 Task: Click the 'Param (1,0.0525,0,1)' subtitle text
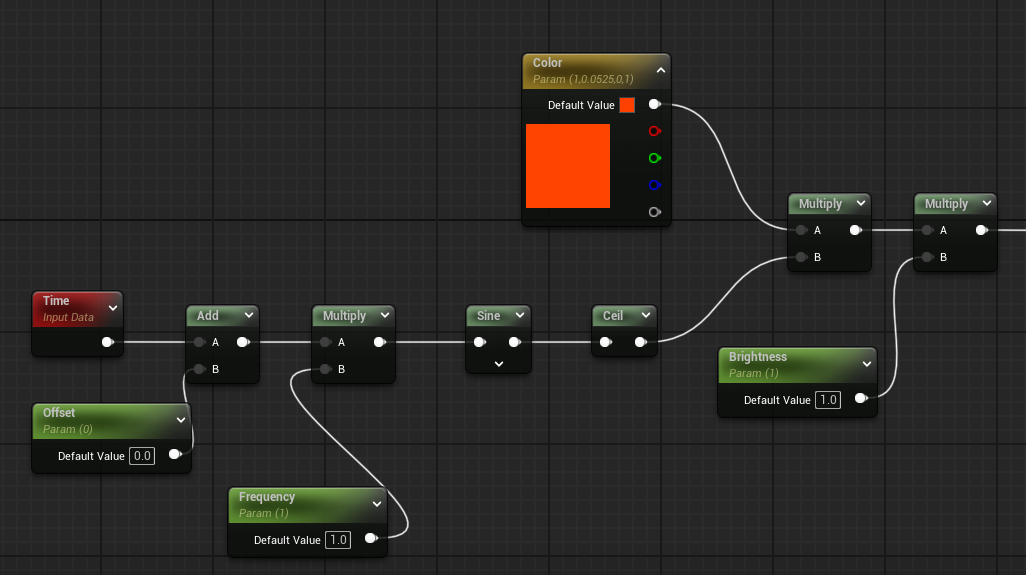(x=583, y=79)
